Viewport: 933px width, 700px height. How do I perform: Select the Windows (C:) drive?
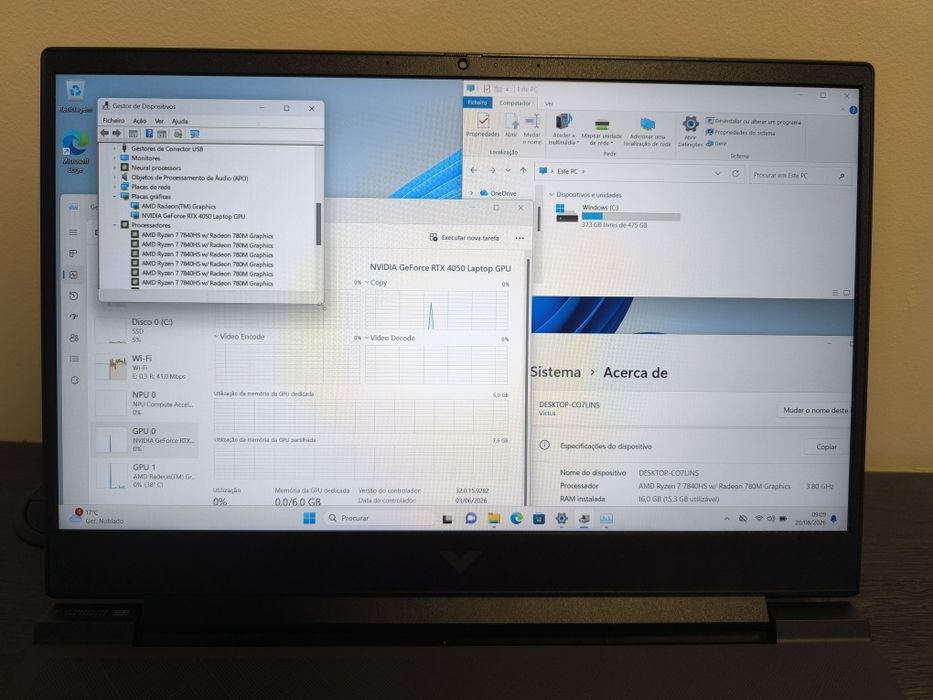click(618, 216)
